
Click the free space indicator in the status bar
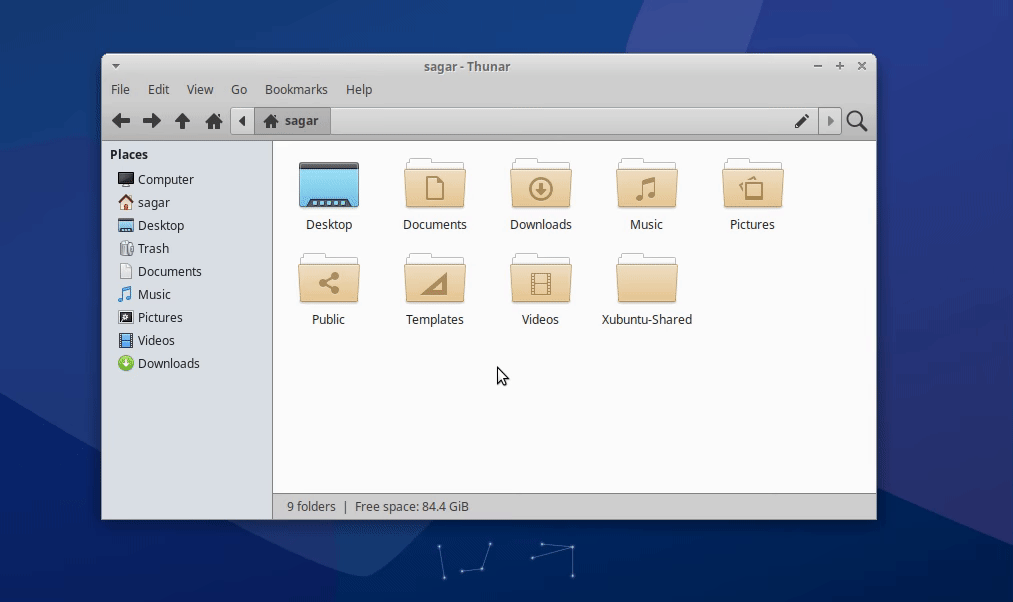coord(411,506)
